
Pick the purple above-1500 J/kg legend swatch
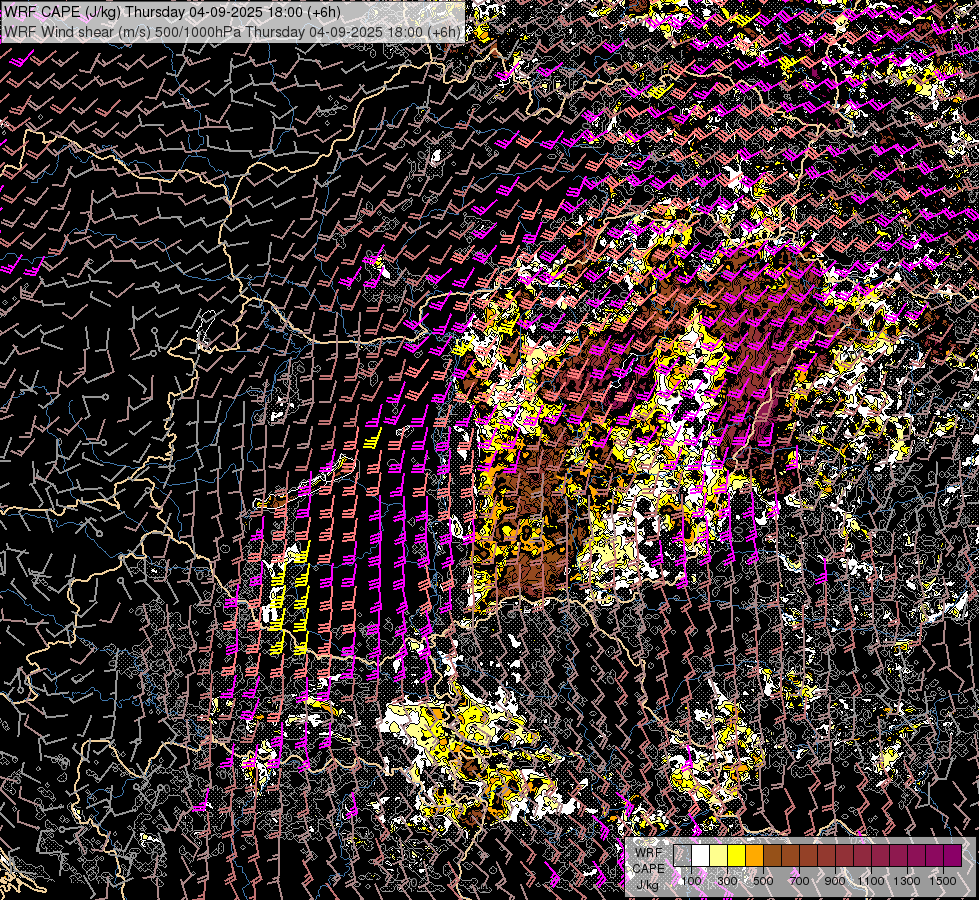953,856
